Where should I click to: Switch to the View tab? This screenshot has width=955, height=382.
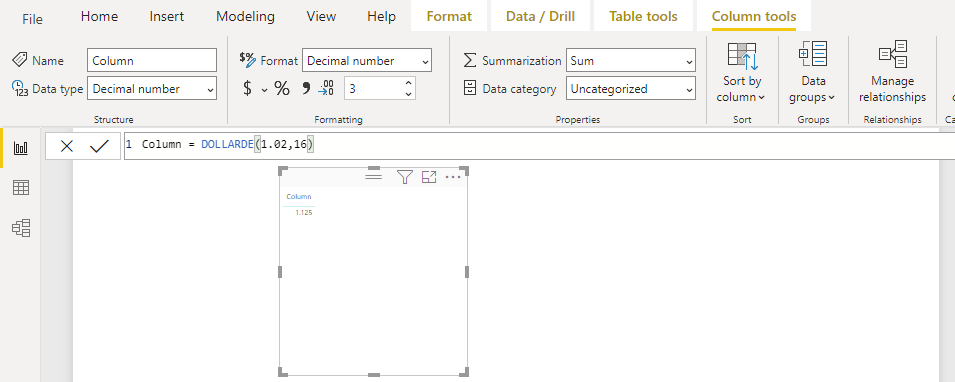[321, 16]
